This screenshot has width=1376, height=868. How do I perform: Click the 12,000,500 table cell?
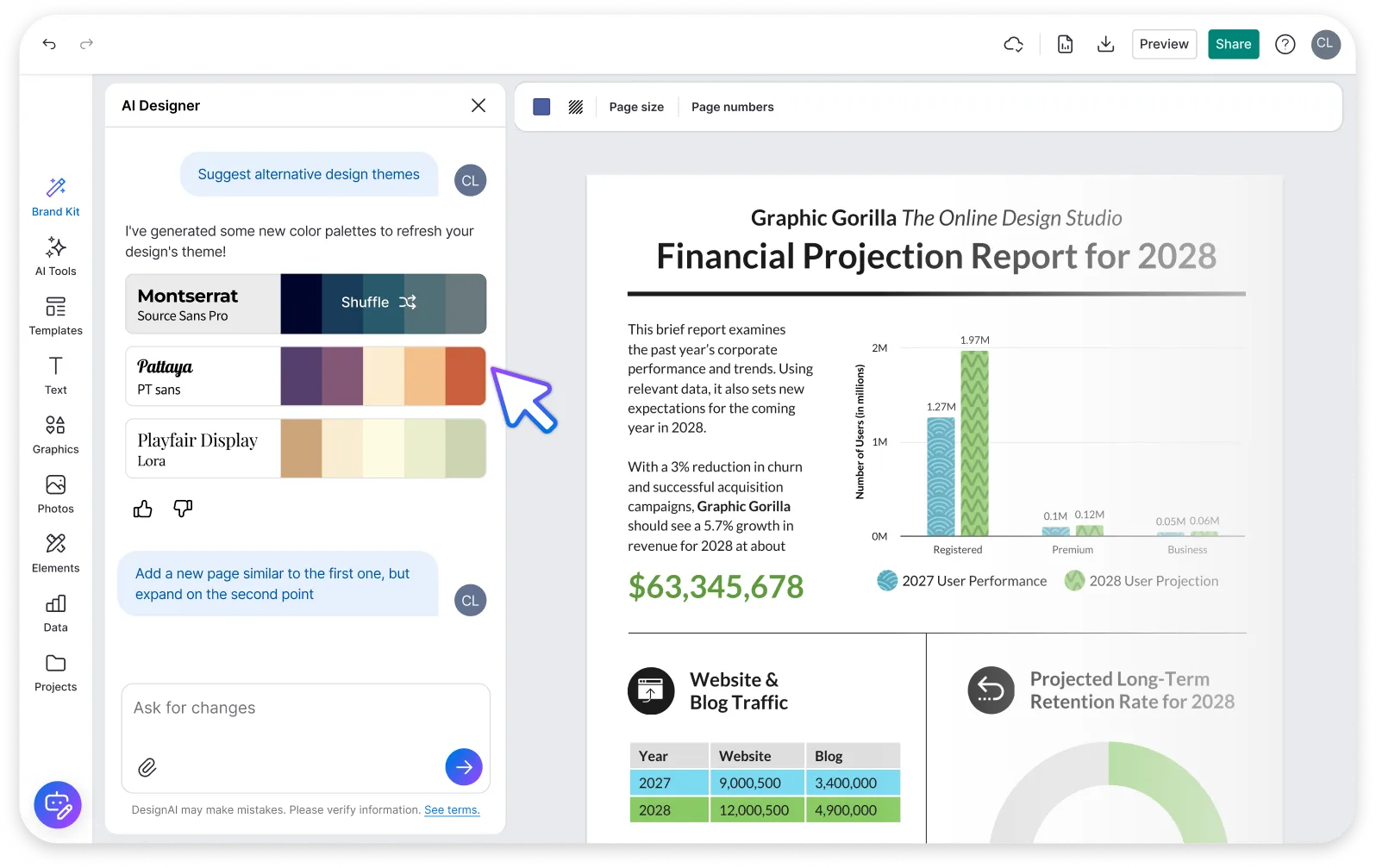click(x=757, y=810)
